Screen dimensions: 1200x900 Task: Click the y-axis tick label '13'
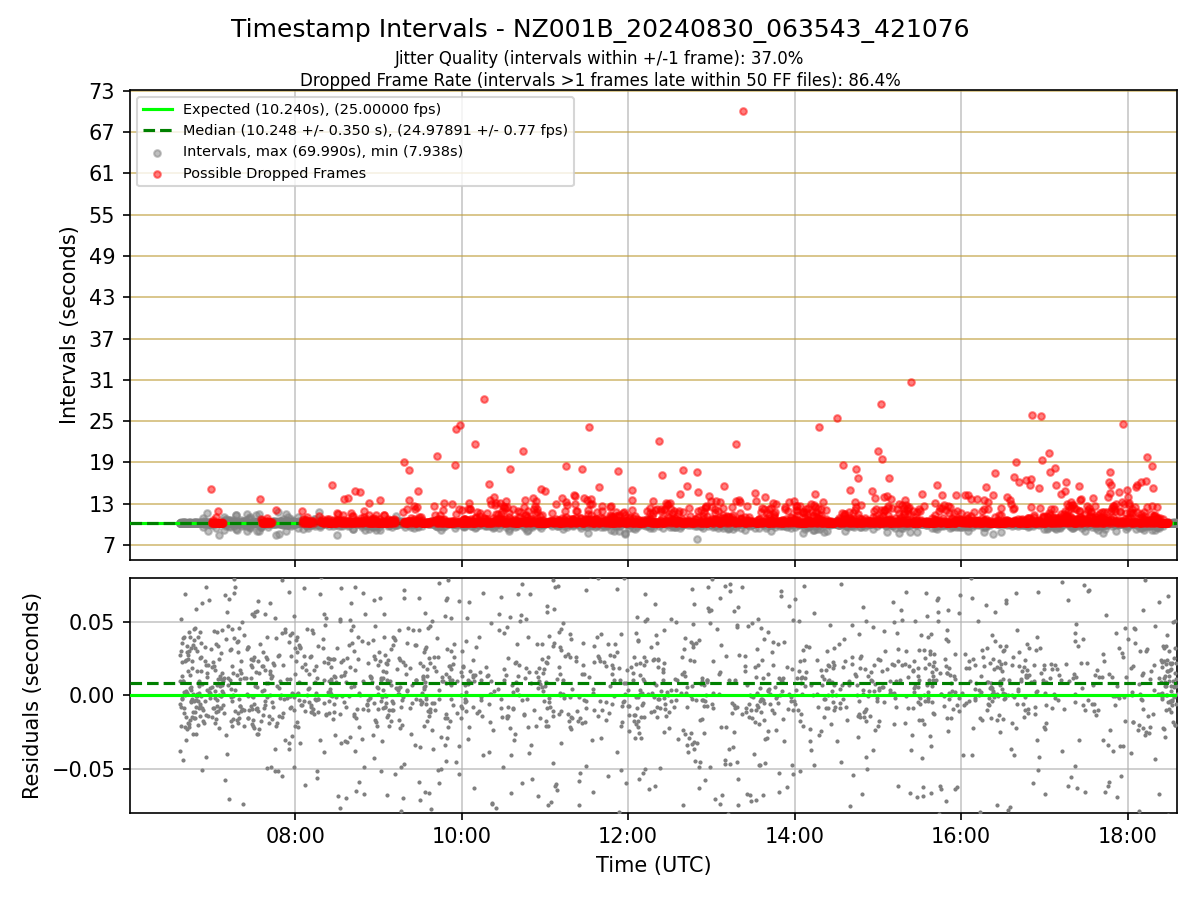pyautogui.click(x=103, y=504)
